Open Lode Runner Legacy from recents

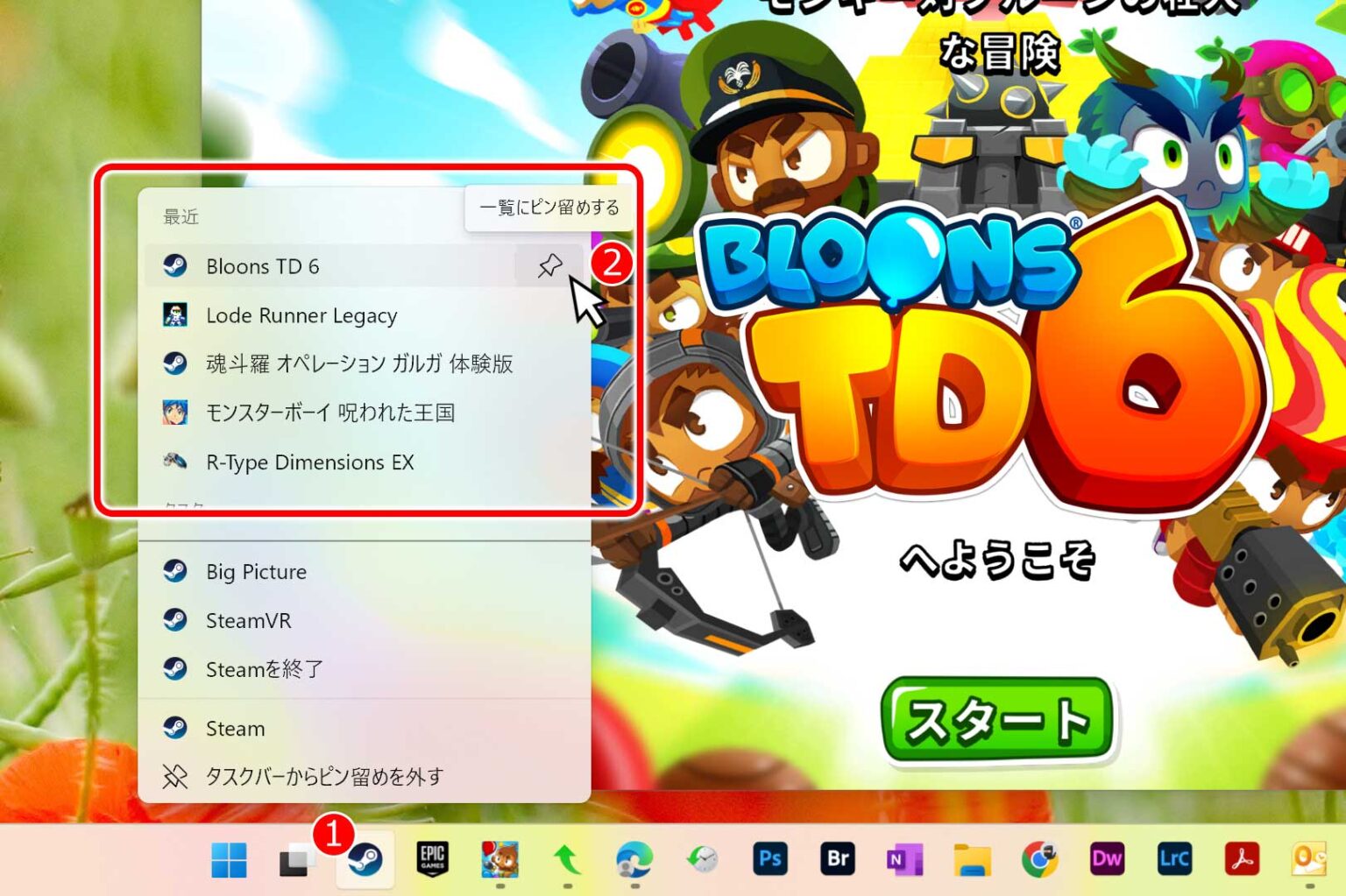pyautogui.click(x=301, y=315)
